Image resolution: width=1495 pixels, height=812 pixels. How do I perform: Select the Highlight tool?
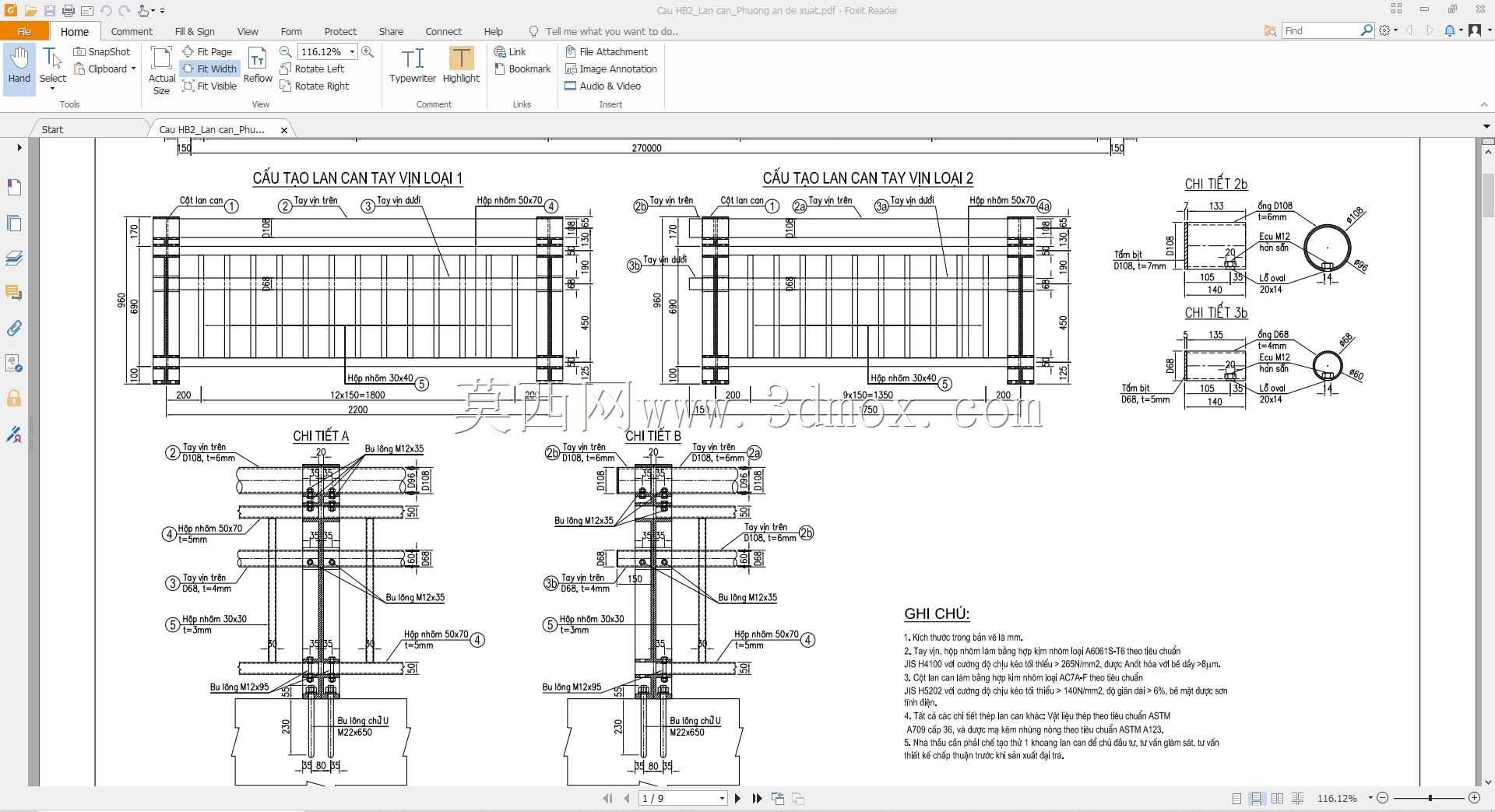[x=461, y=65]
